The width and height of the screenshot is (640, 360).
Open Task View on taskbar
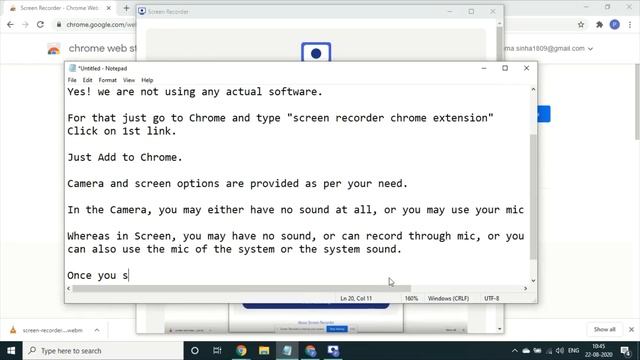(217, 351)
